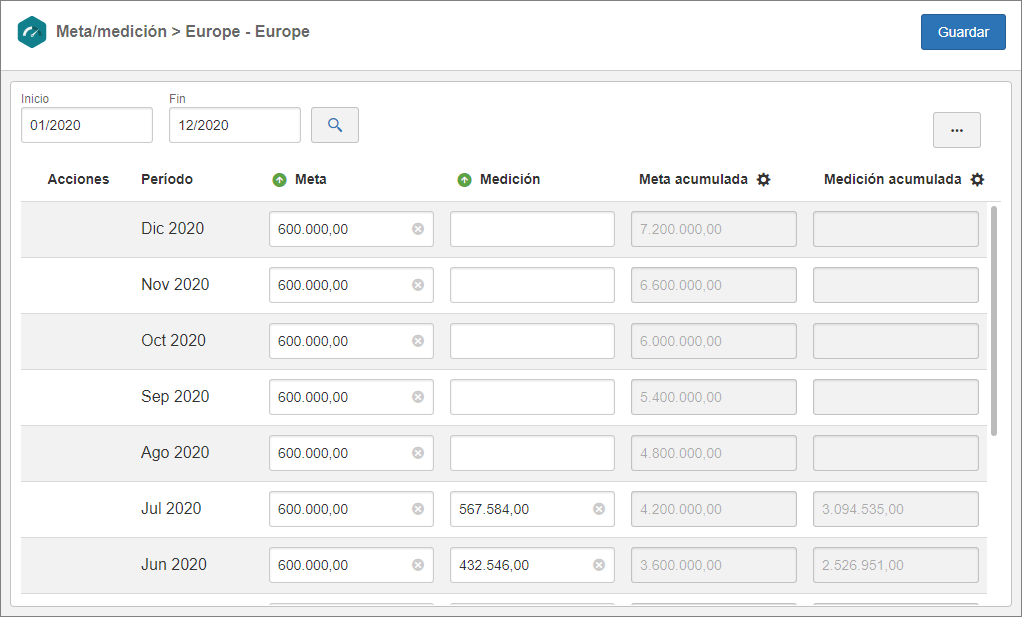Clear the Ago 2020 Meta value
This screenshot has width=1022, height=617.
pos(418,453)
